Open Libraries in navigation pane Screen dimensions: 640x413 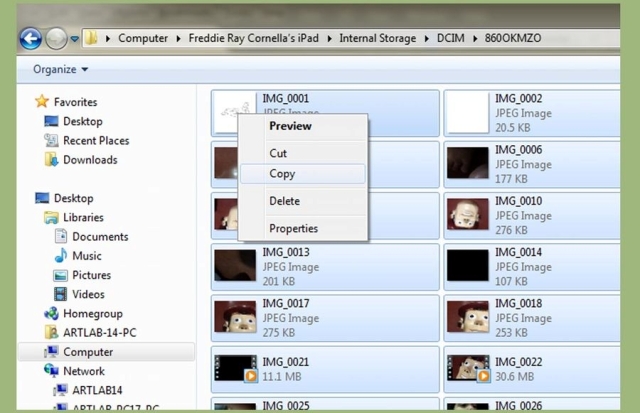coord(83,218)
